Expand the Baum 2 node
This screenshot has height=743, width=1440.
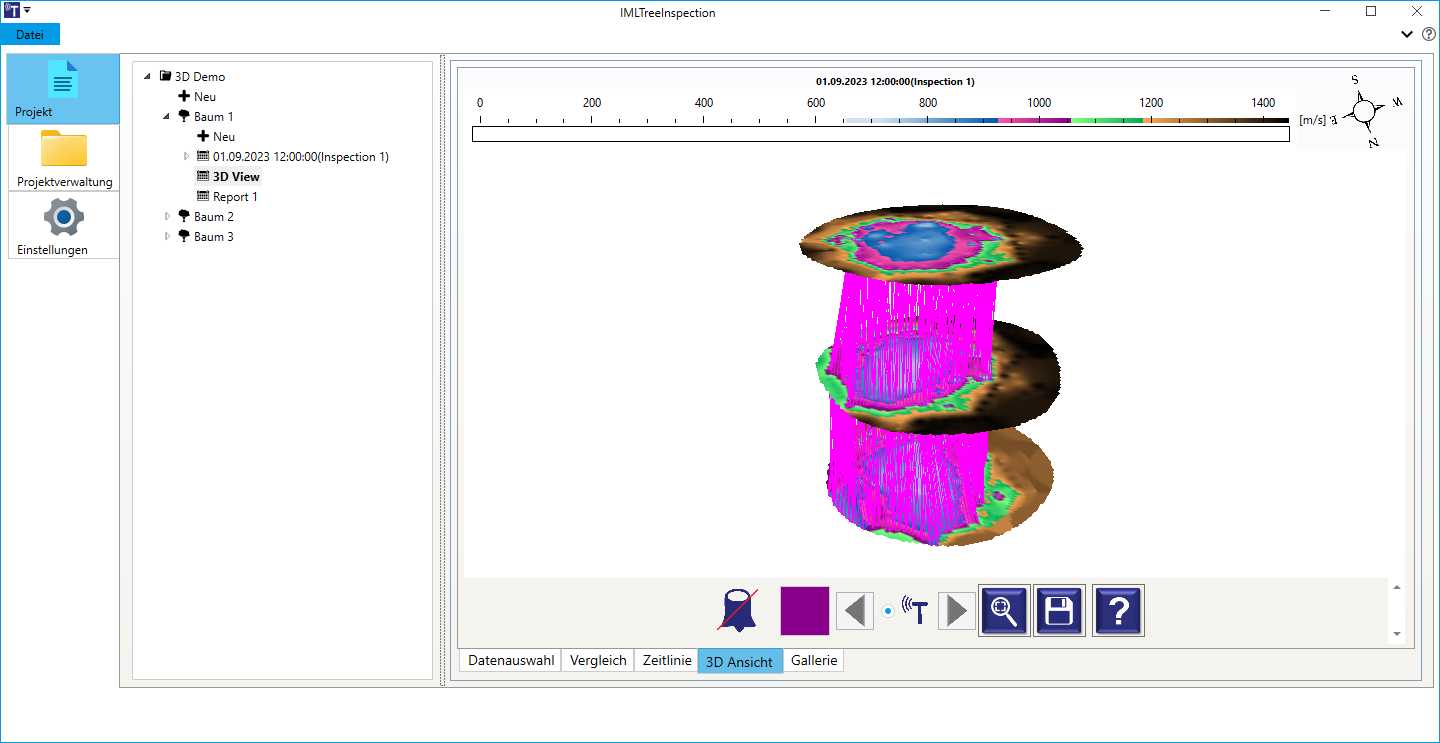[168, 216]
